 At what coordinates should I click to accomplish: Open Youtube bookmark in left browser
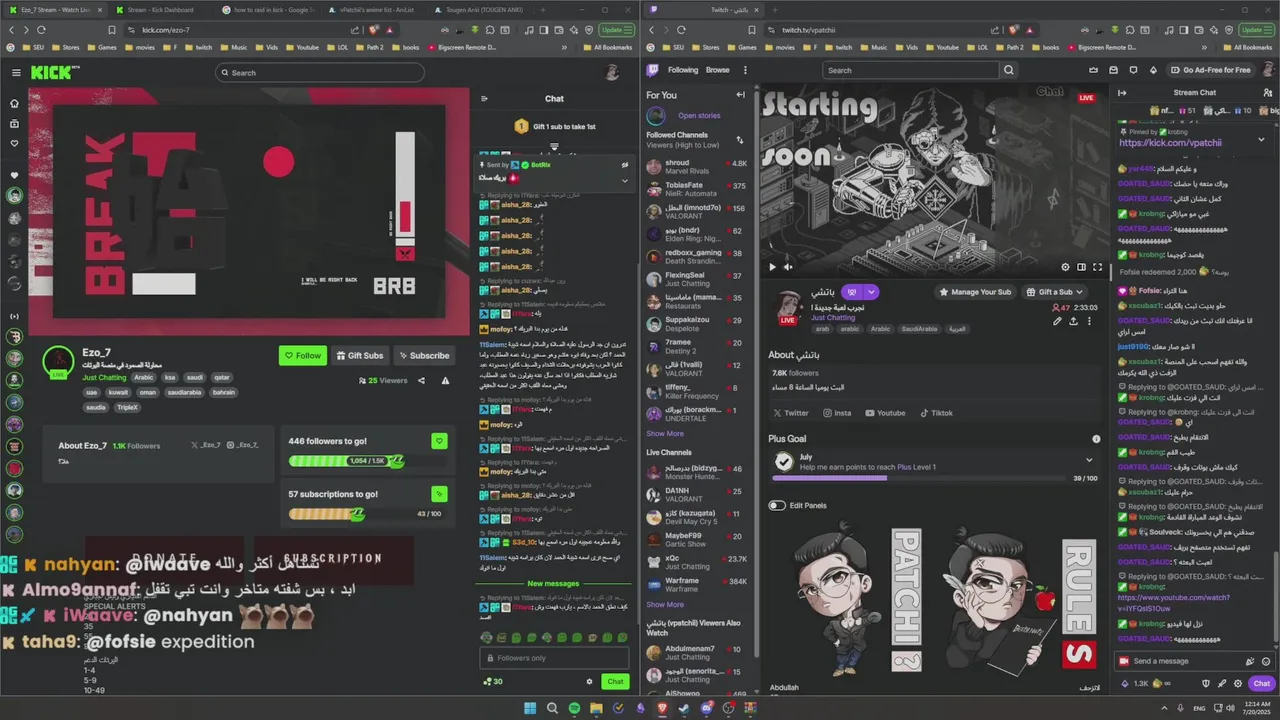pyautogui.click(x=301, y=47)
